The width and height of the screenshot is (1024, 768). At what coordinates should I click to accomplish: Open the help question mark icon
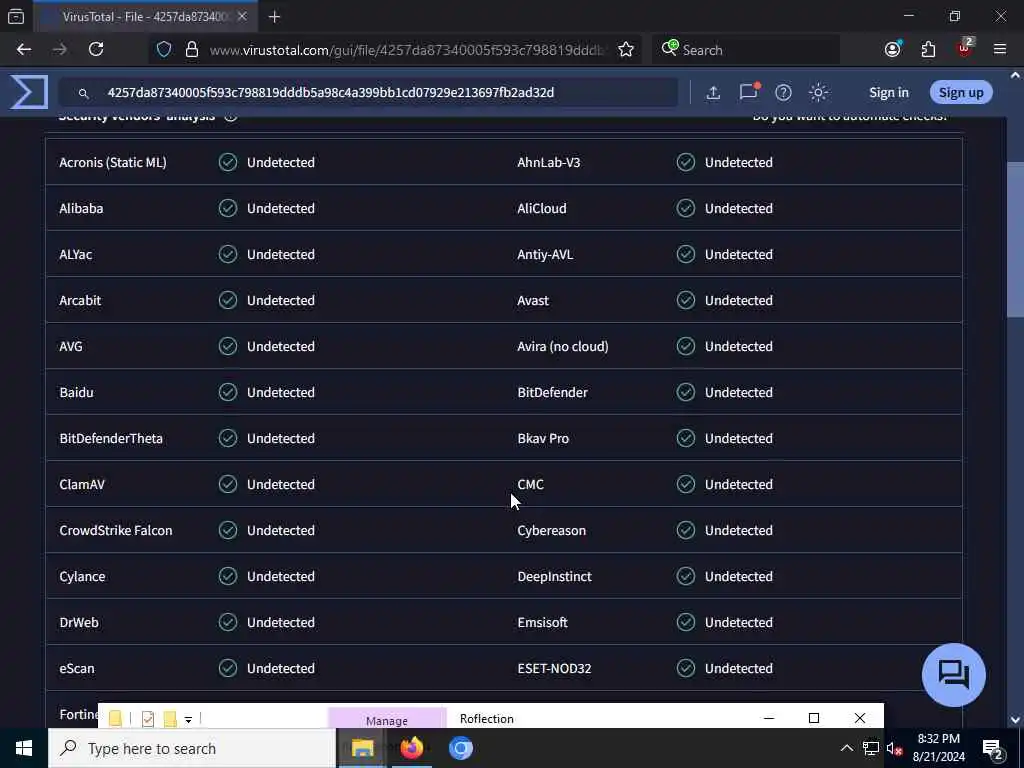click(x=783, y=93)
